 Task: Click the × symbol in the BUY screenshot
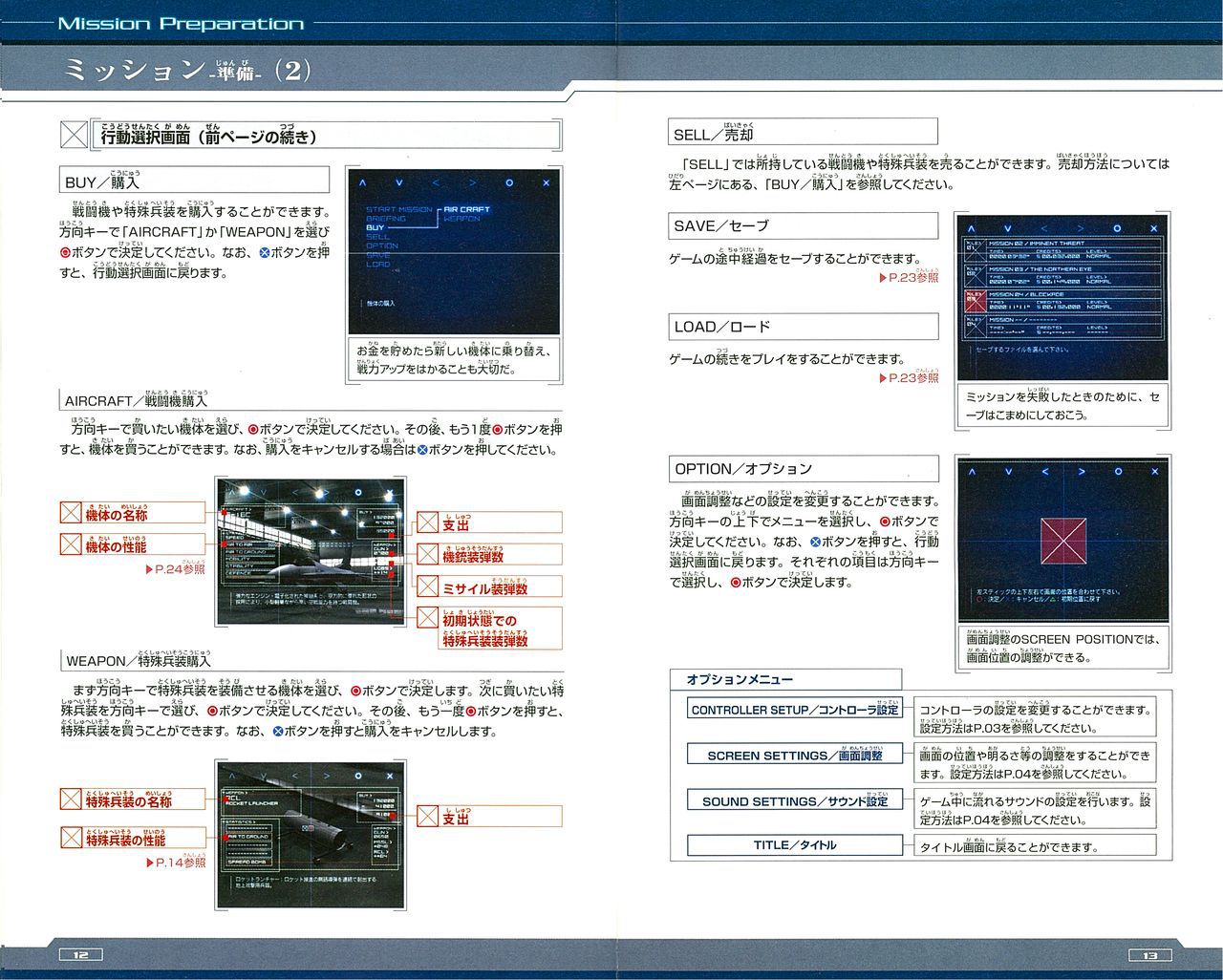click(546, 182)
